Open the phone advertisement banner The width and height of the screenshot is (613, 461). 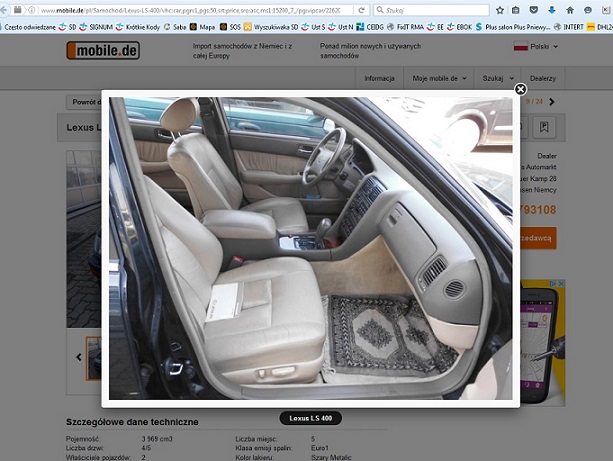[x=543, y=343]
